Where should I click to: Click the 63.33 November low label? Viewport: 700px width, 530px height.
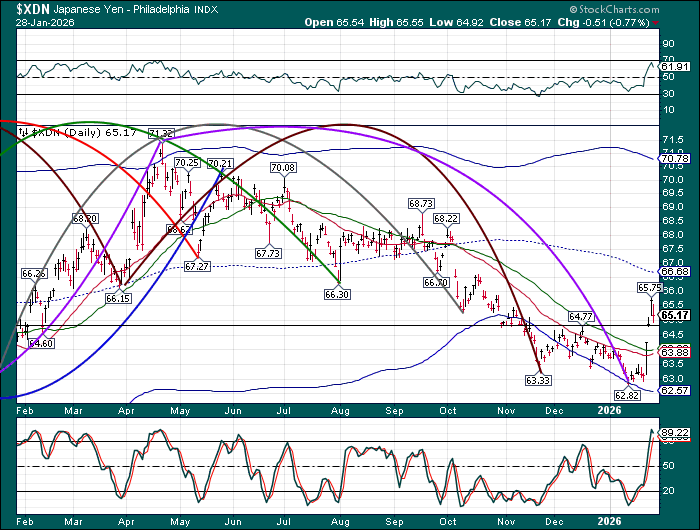[x=538, y=380]
